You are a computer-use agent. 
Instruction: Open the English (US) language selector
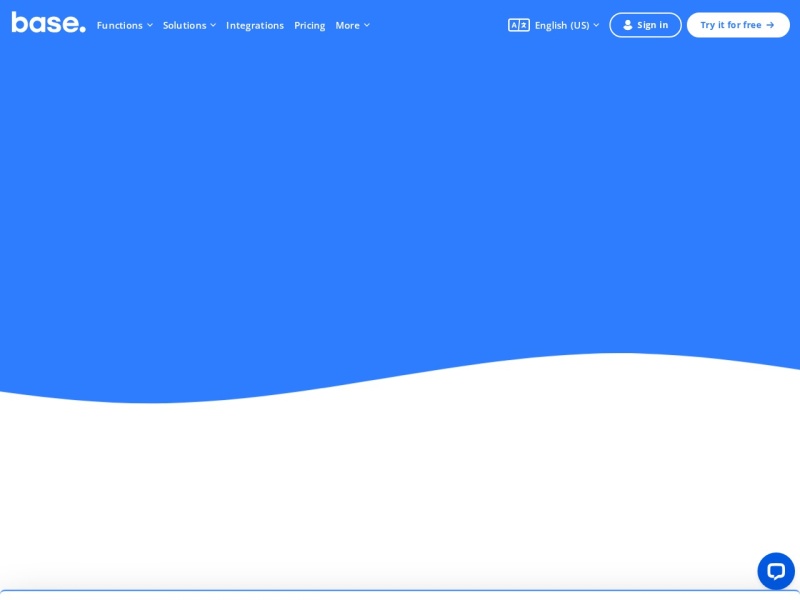[567, 26]
